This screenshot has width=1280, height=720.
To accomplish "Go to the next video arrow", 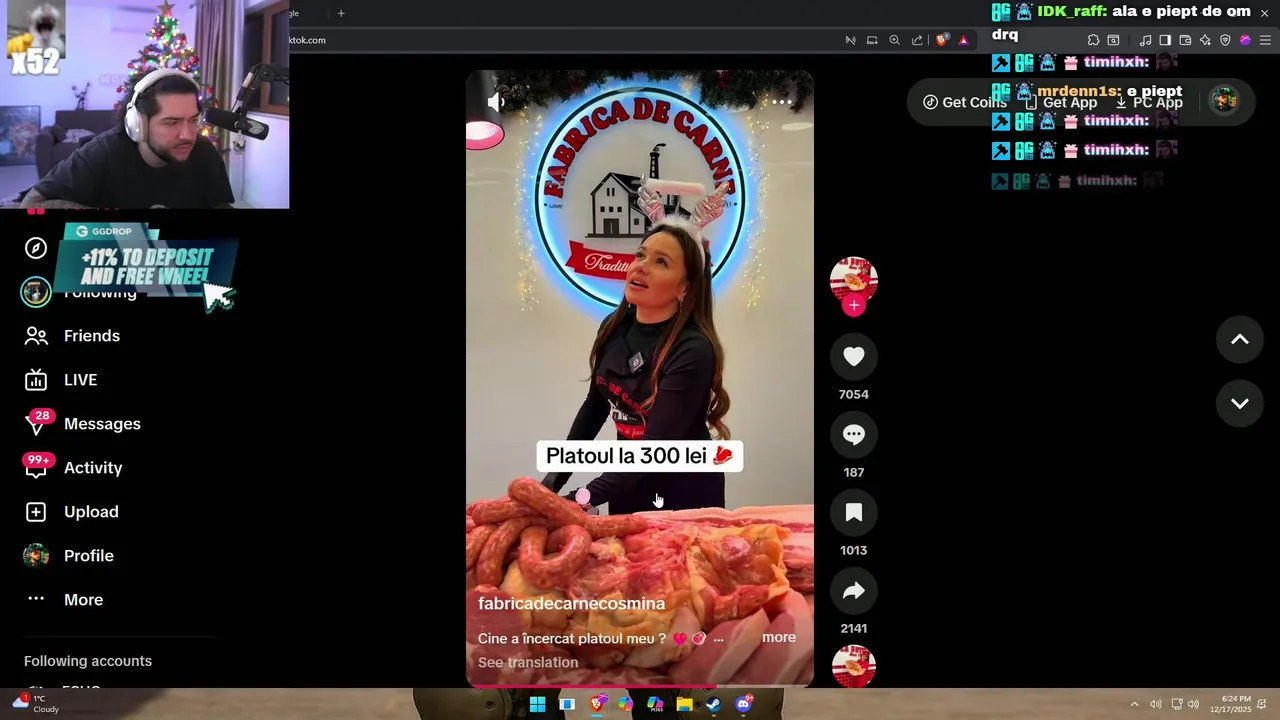I will point(1239,403).
